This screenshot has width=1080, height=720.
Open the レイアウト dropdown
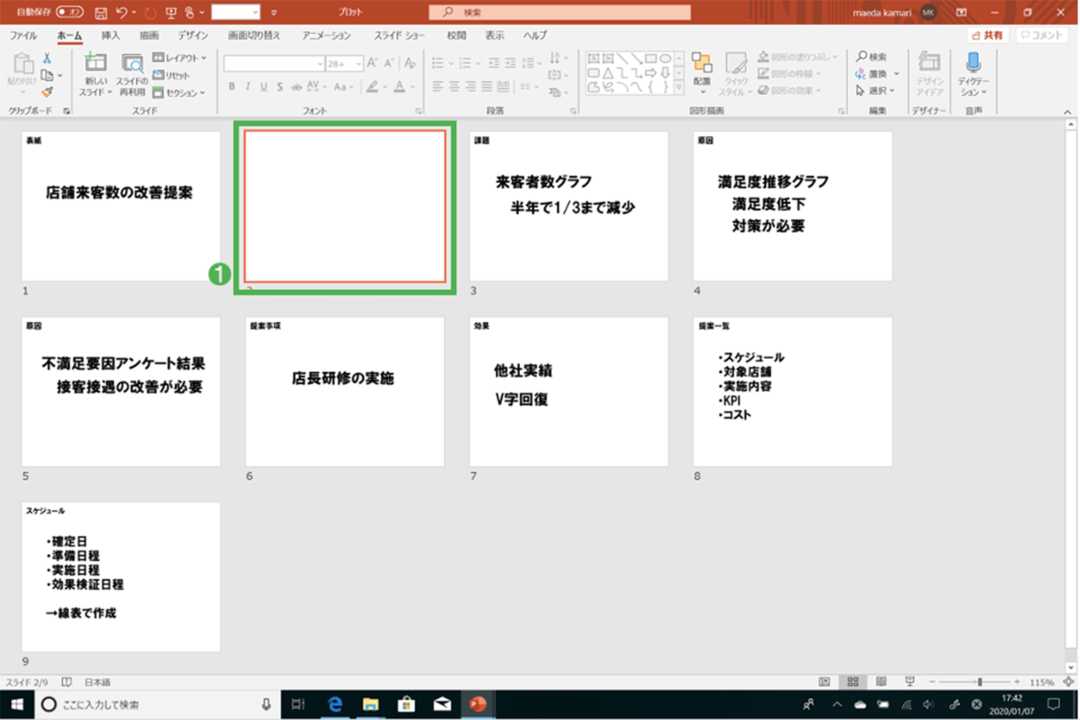click(180, 58)
